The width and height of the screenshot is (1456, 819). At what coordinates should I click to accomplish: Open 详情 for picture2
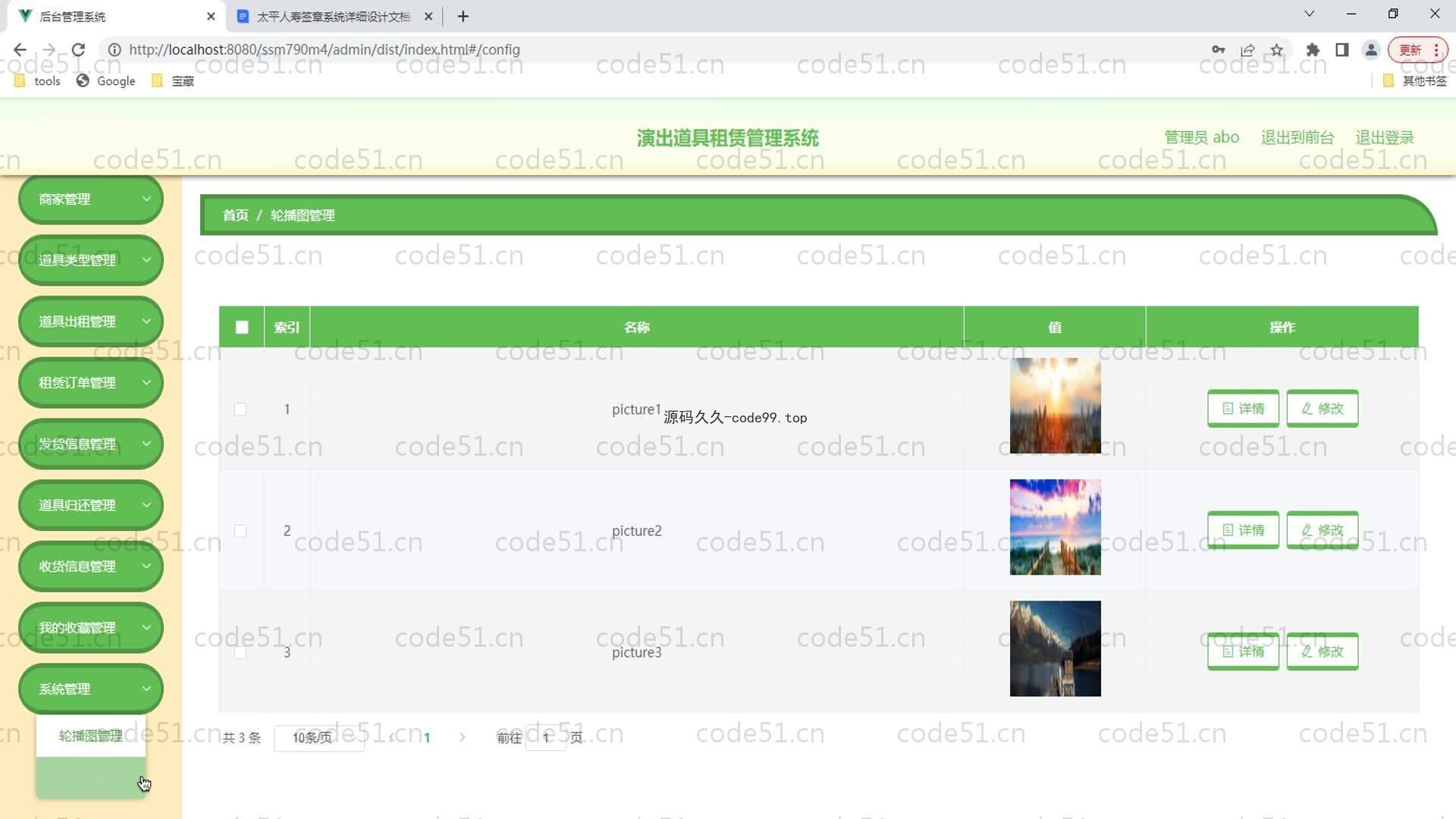point(1243,529)
